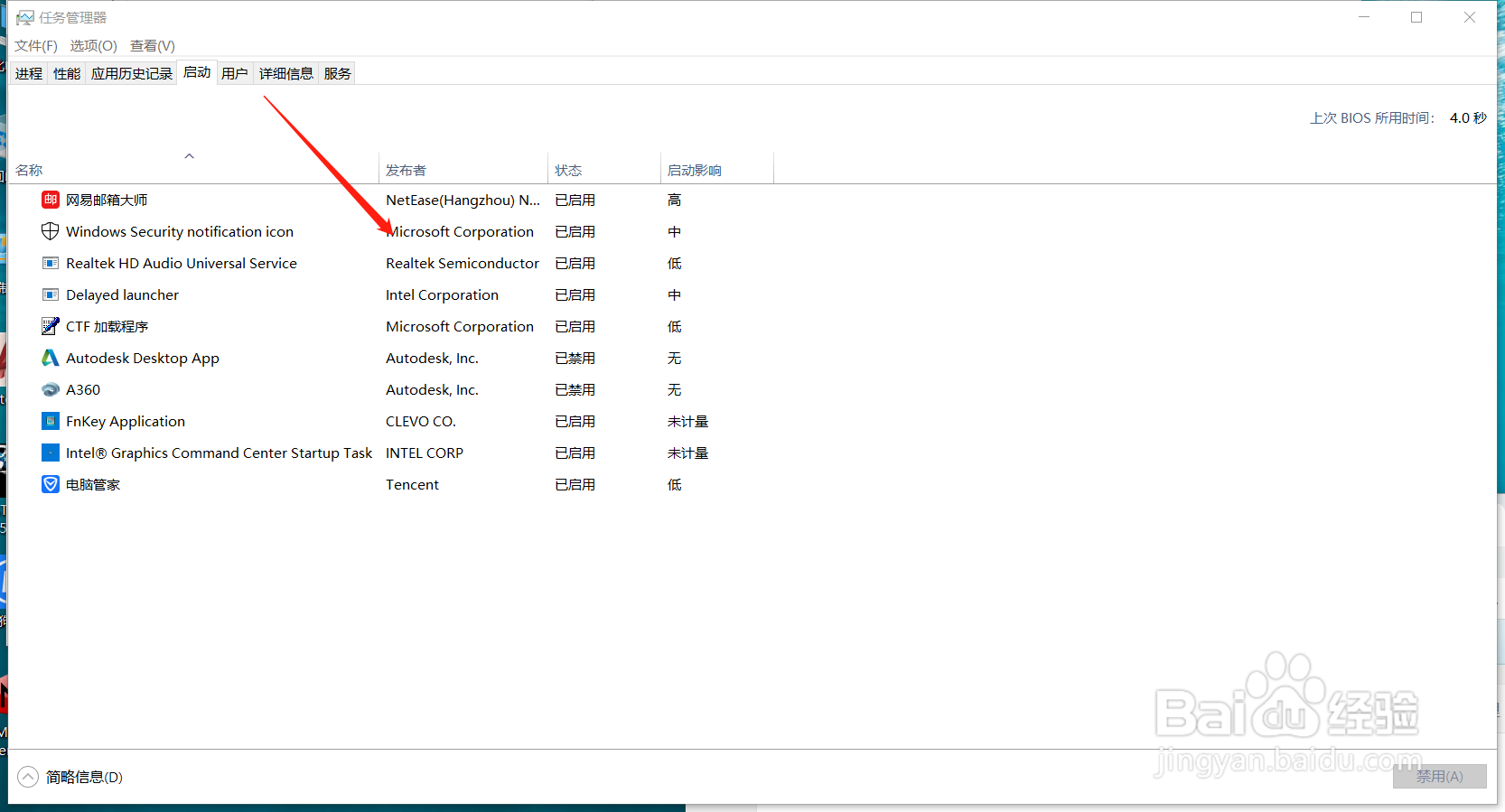The width and height of the screenshot is (1505, 812).
Task: Select the 电脑管家 row name
Action: coord(93,484)
